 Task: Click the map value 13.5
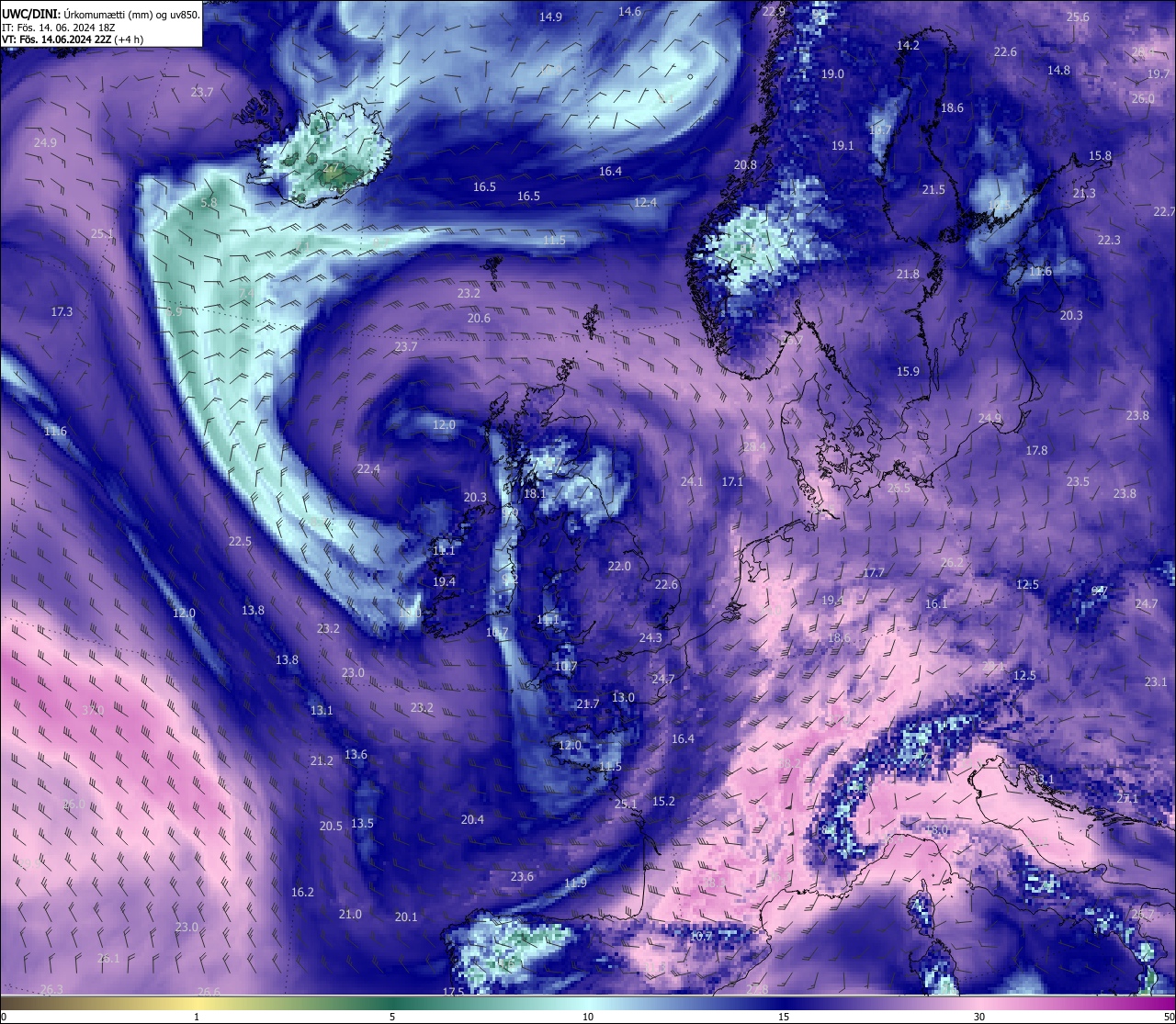click(x=362, y=823)
